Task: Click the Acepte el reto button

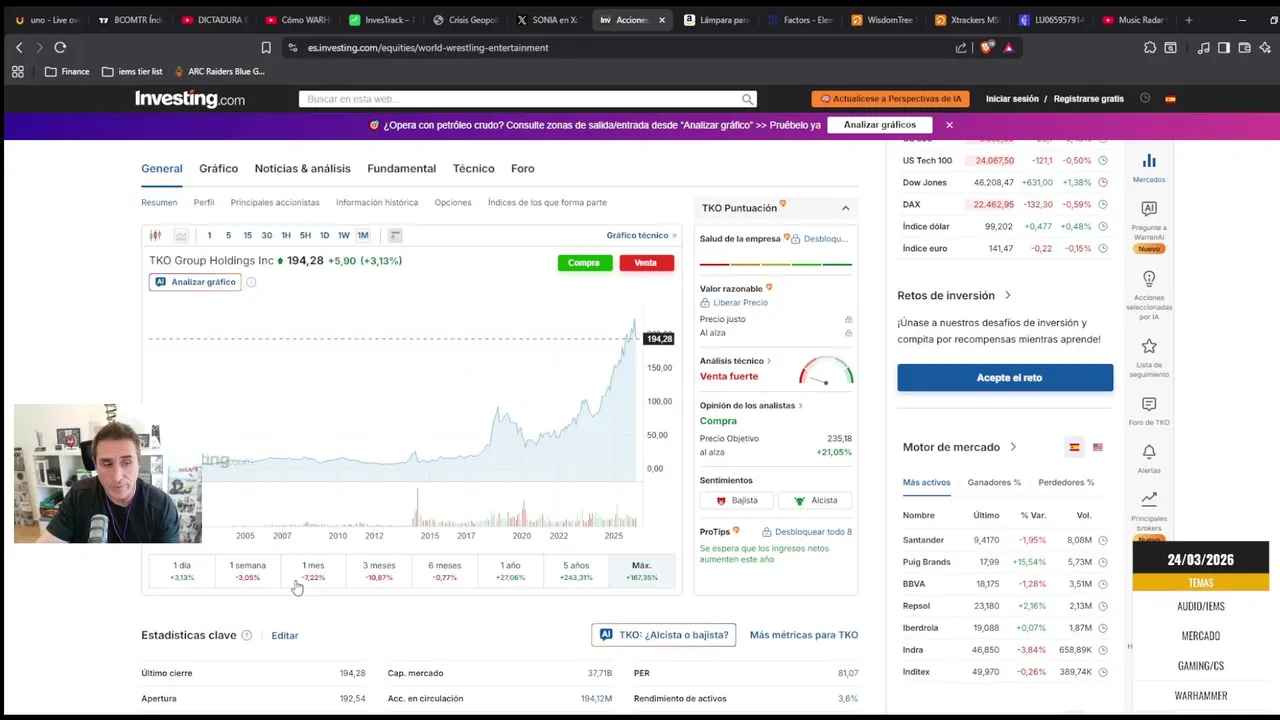Action: [1005, 377]
